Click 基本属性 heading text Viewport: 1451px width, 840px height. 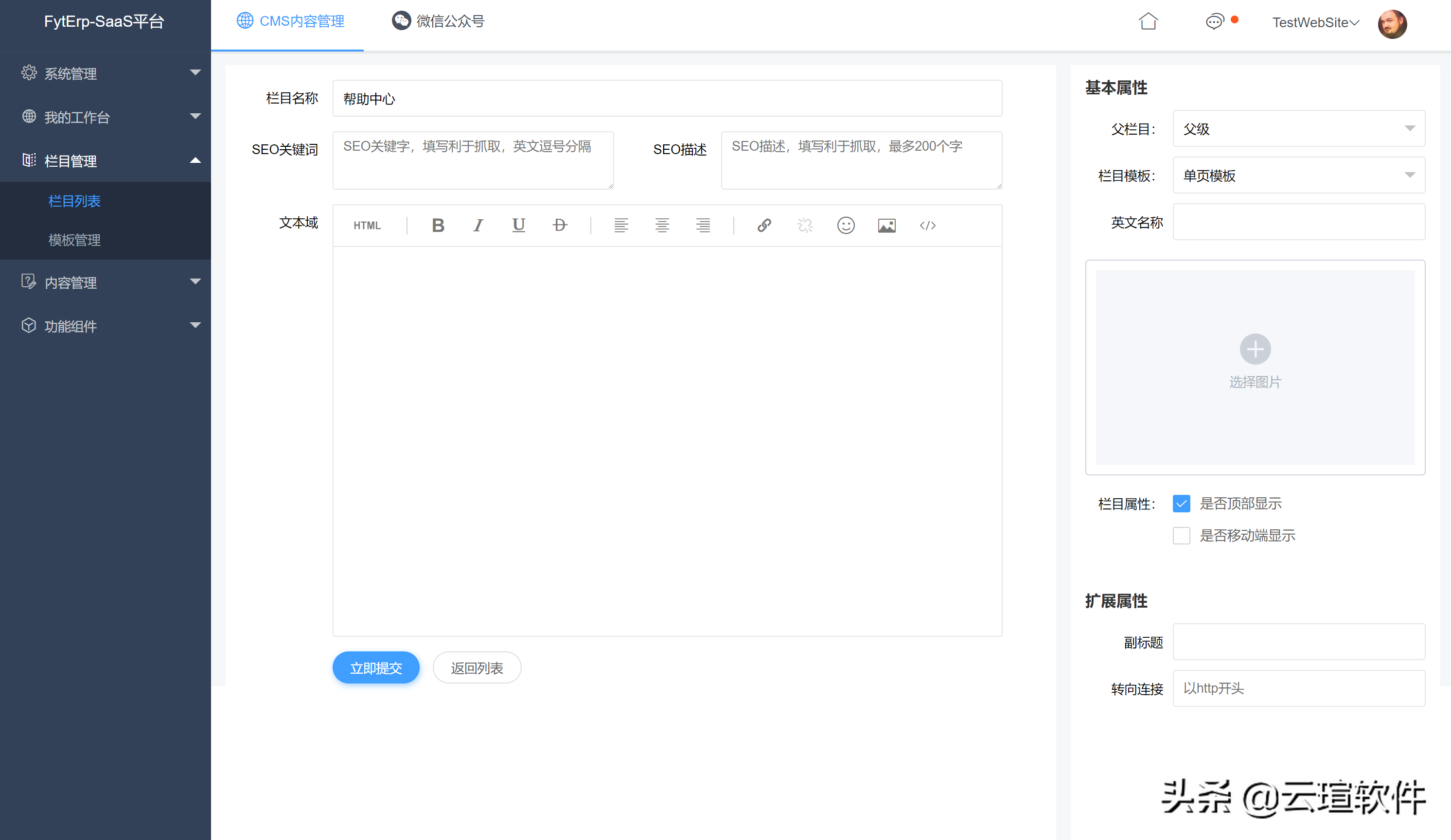coord(1116,87)
